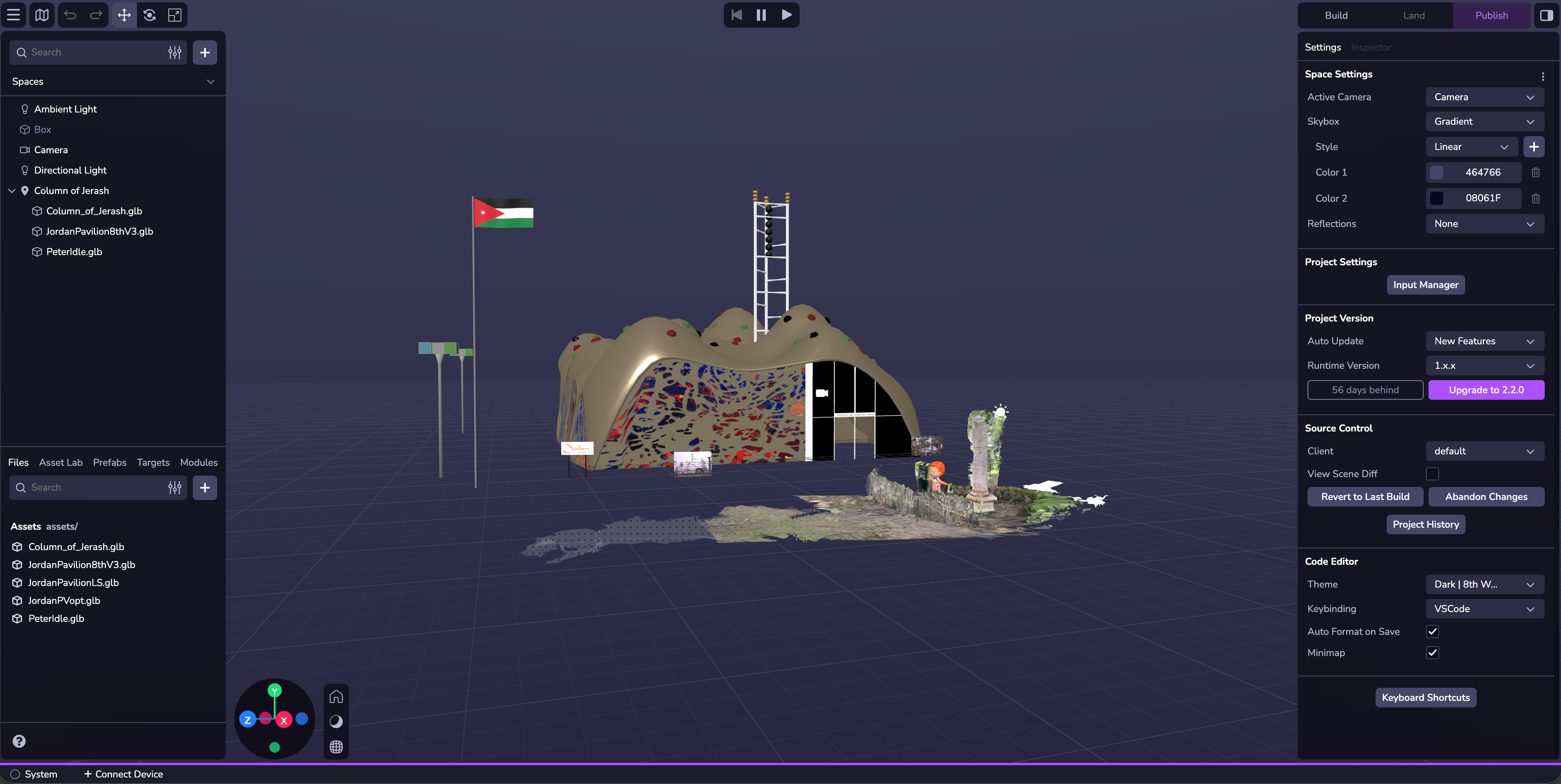Click the home view icon
Image resolution: width=1561 pixels, height=784 pixels.
click(x=336, y=697)
